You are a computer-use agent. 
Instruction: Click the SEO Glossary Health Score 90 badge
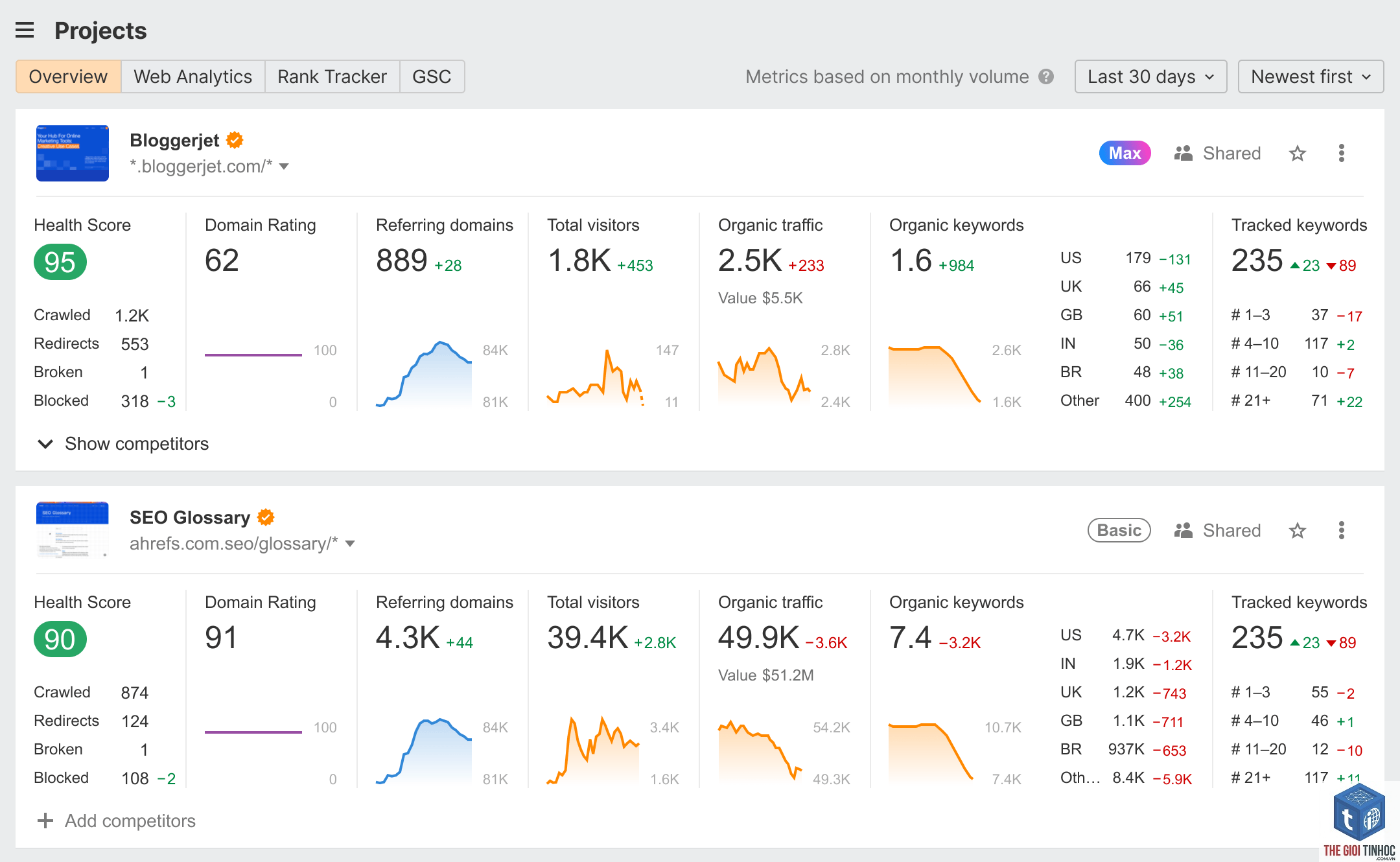pos(60,640)
